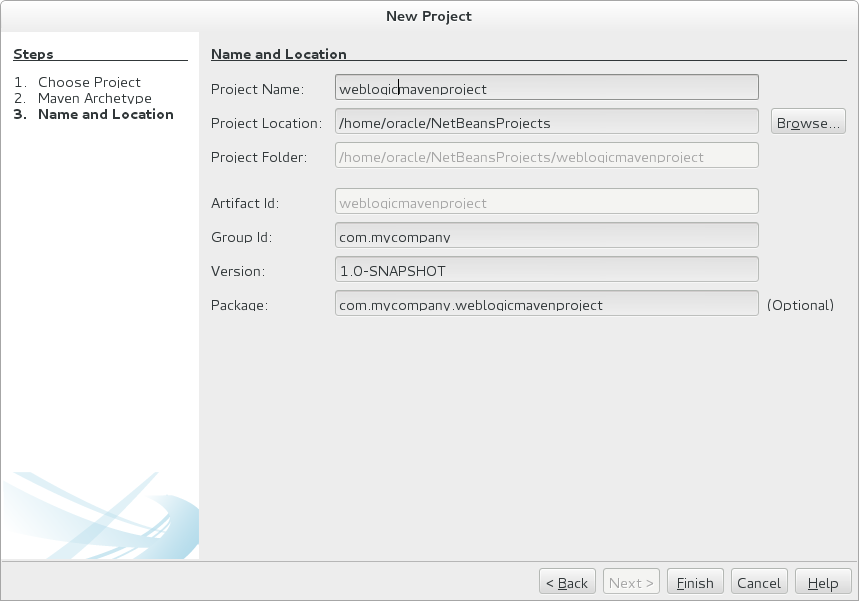Click the greyed-out Project Folder field
The image size is (859, 601).
click(x=547, y=156)
